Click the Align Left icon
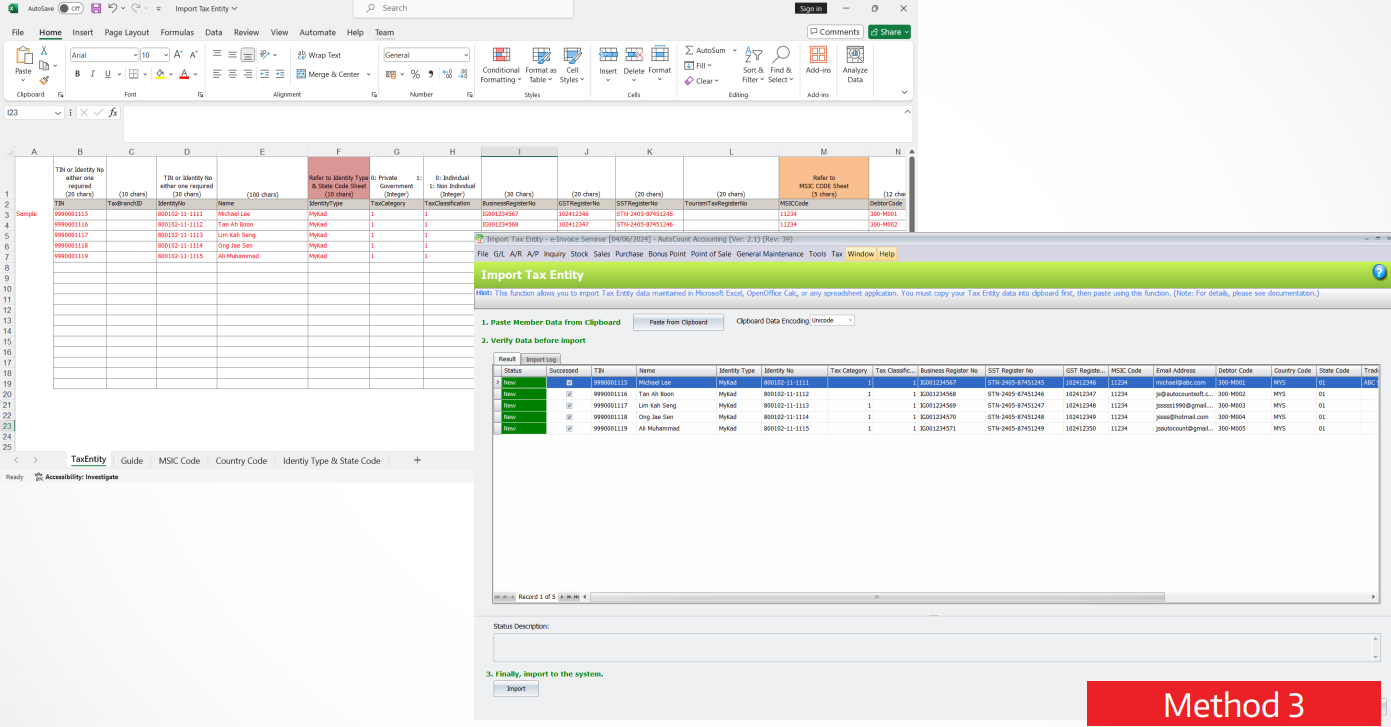Screen dimensions: 1391x727 point(217,74)
